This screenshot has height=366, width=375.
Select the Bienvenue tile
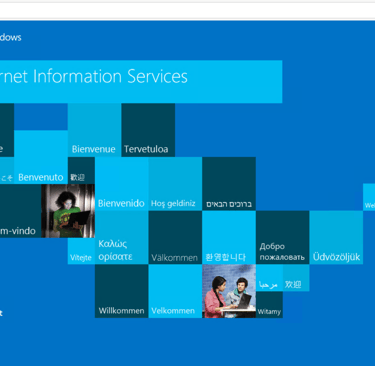(94, 130)
